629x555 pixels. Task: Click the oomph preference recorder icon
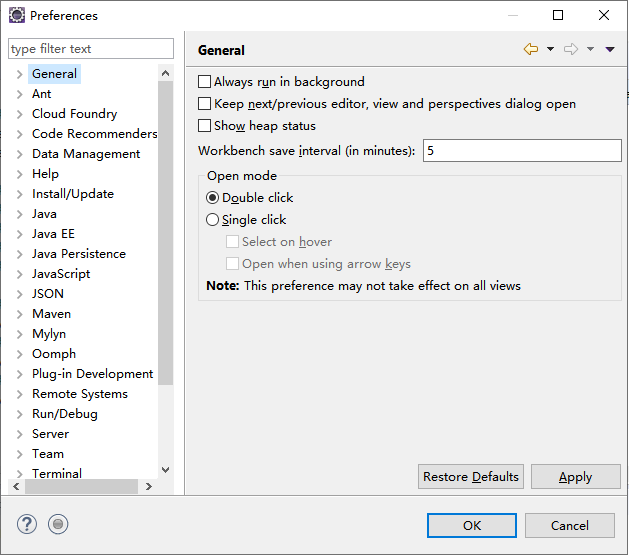pyautogui.click(x=58, y=524)
